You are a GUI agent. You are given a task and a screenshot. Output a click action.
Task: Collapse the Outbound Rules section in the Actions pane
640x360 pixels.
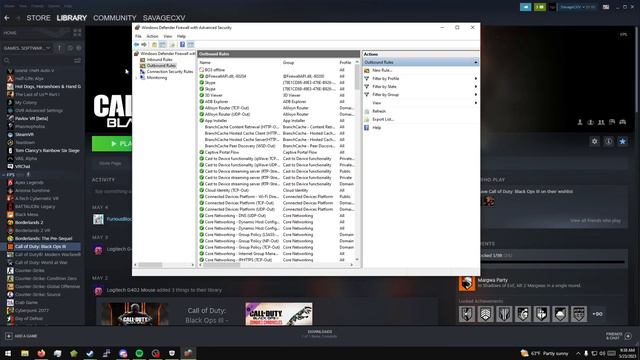(476, 62)
